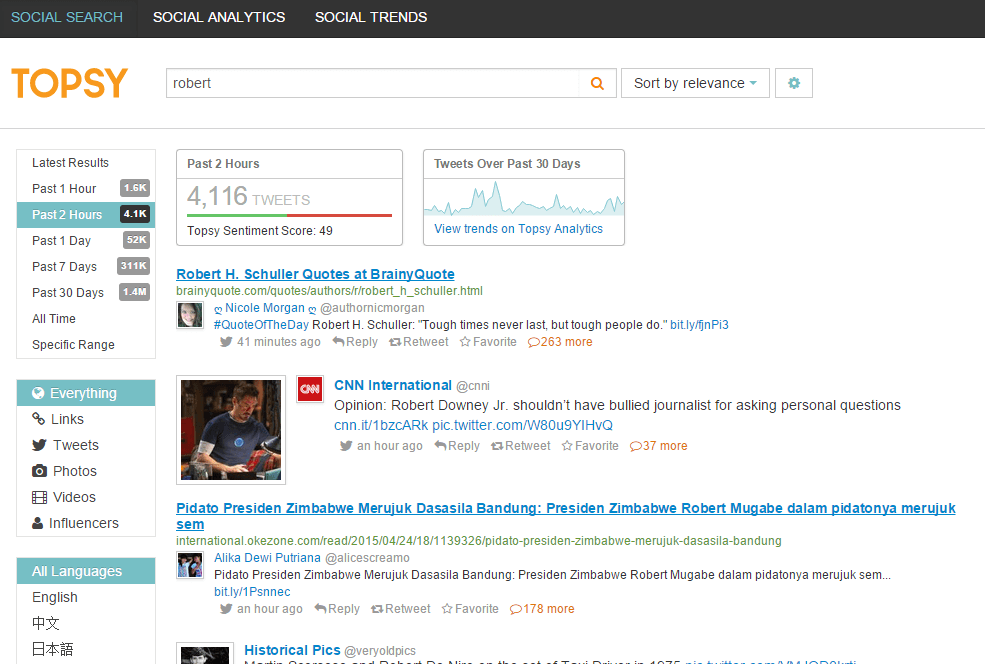
Task: Reply to Alika Dewi Putriana's tweet
Action: [x=337, y=609]
